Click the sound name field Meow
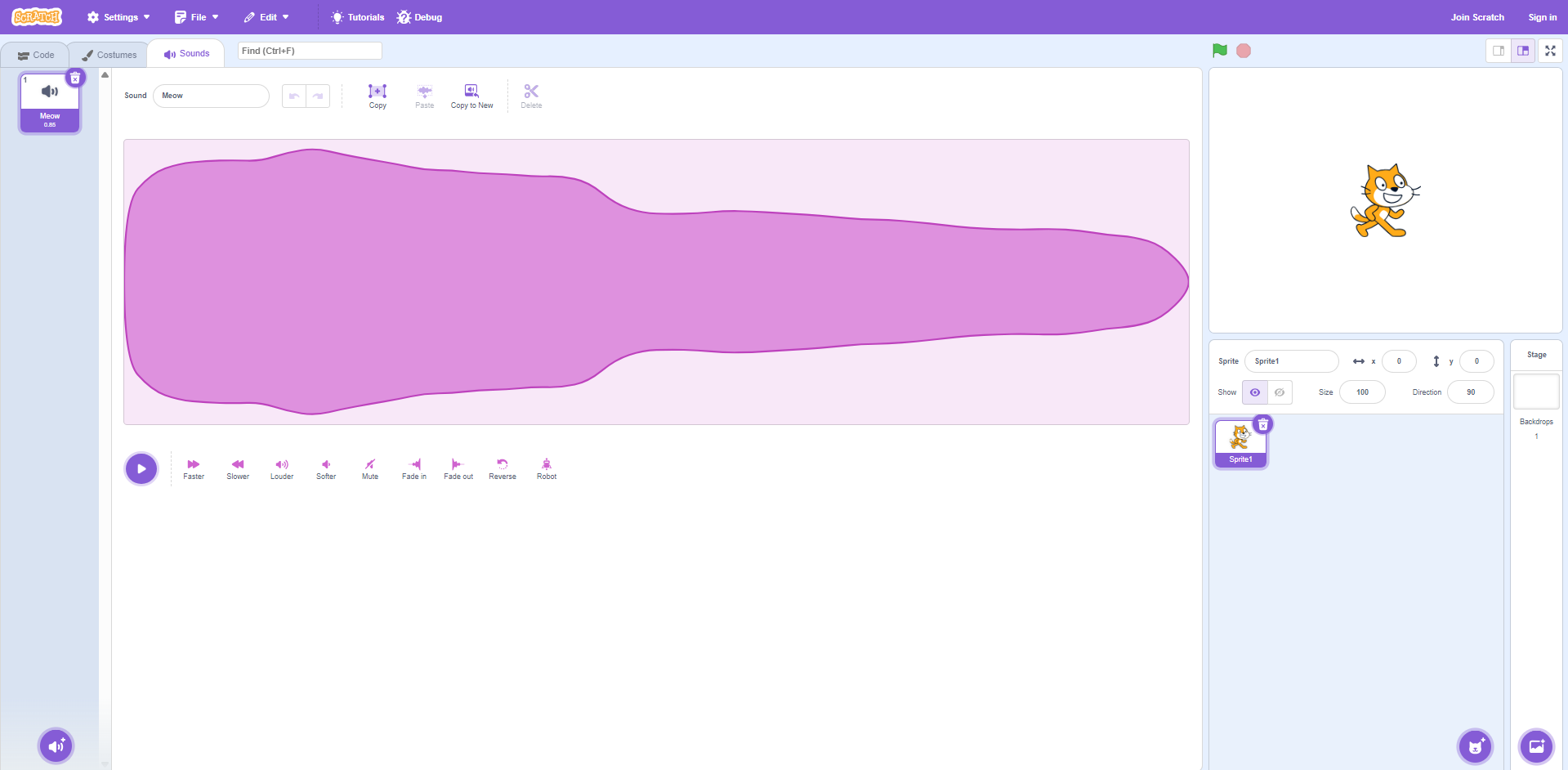The width and height of the screenshot is (1568, 770). [211, 96]
